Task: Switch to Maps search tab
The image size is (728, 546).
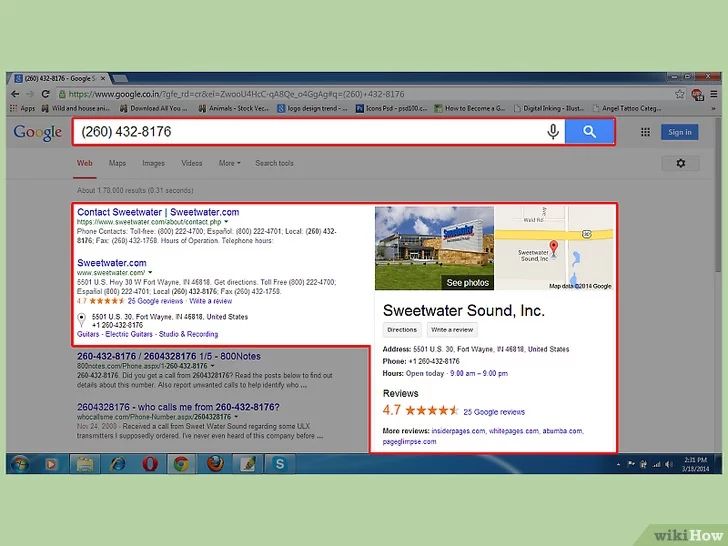Action: pyautogui.click(x=117, y=163)
